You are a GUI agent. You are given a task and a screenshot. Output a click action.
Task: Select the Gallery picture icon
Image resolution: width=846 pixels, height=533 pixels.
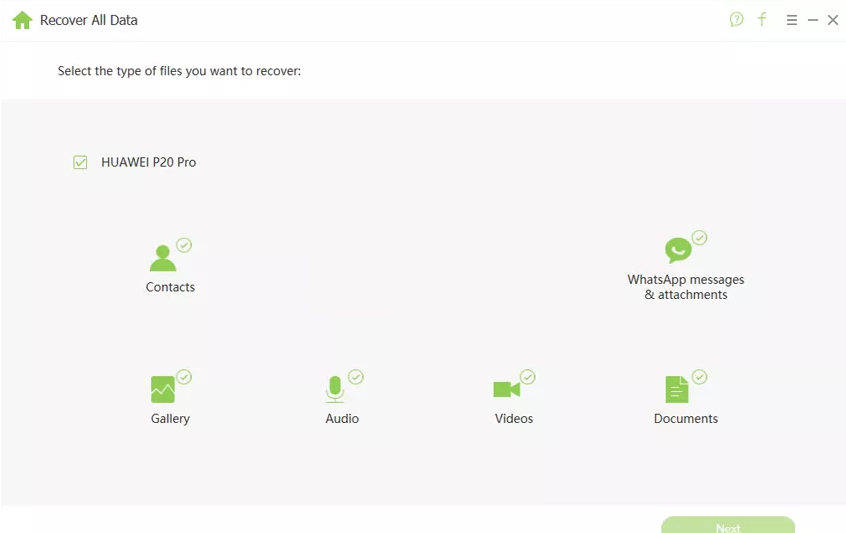[x=162, y=390]
